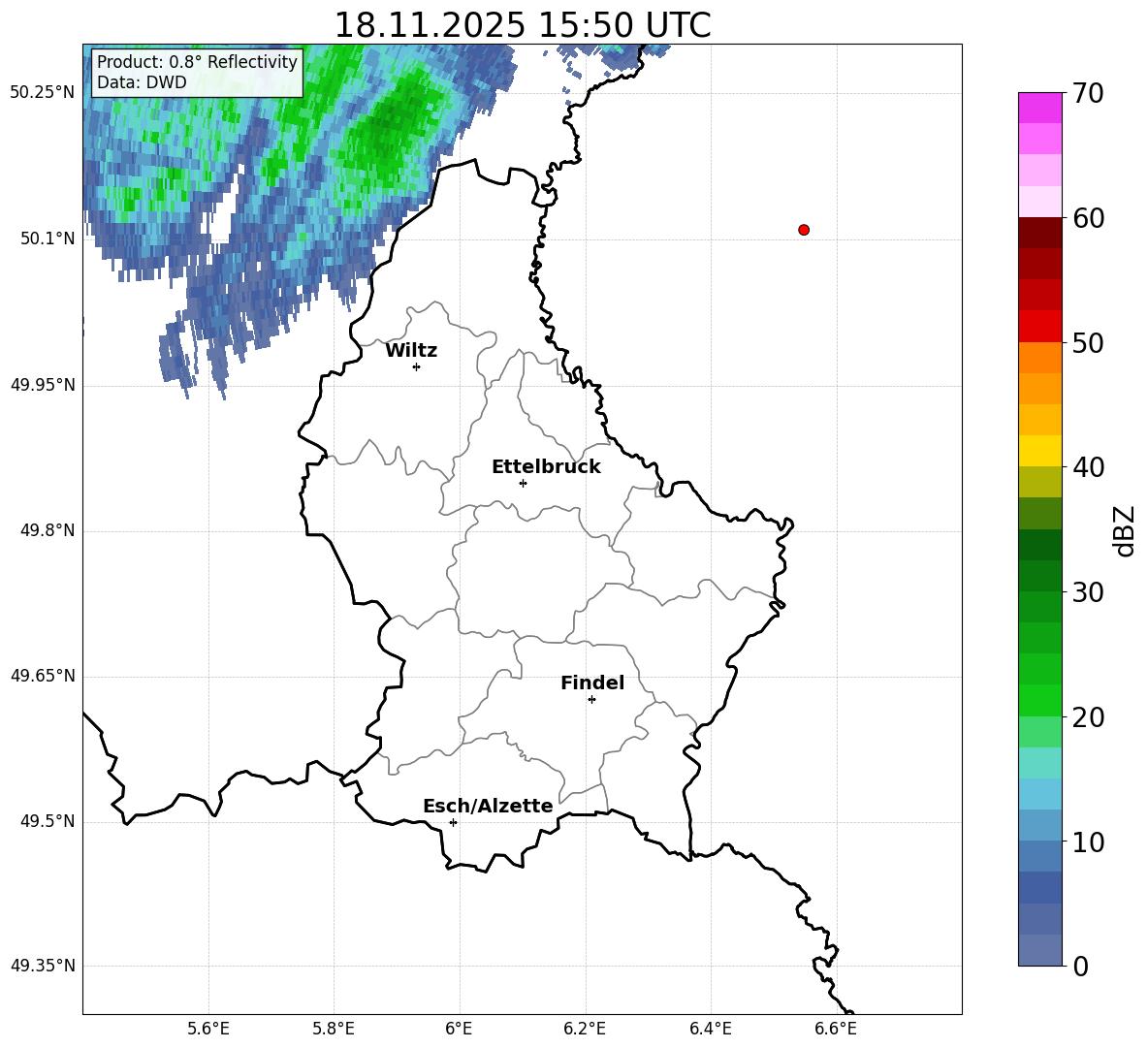Click the 49.65°N latitude label
This screenshot has height=1048, width=1148.
[43, 676]
